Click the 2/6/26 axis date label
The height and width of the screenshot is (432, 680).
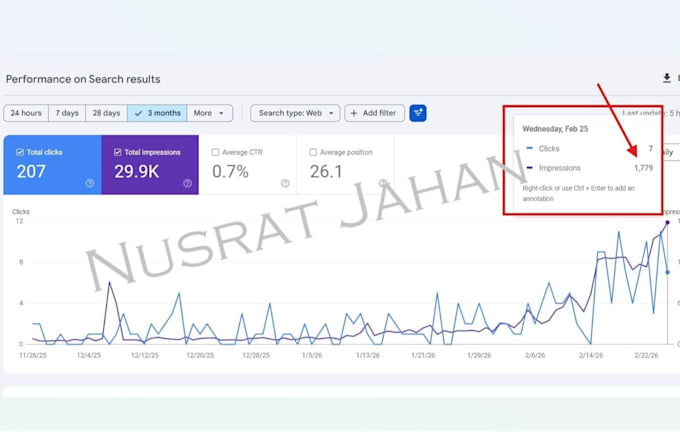click(x=535, y=355)
